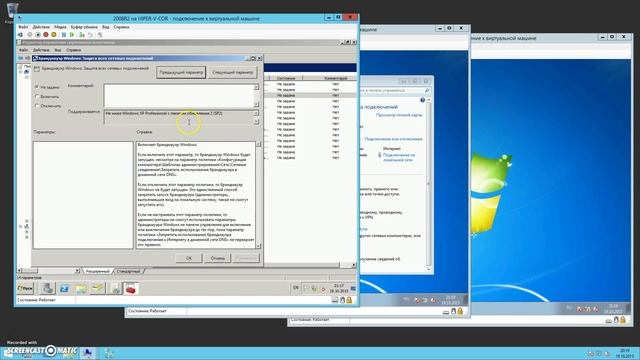This screenshot has width=640, height=360.
Task: Create a checkpoint using toolbar icon
Action: coord(82,35)
